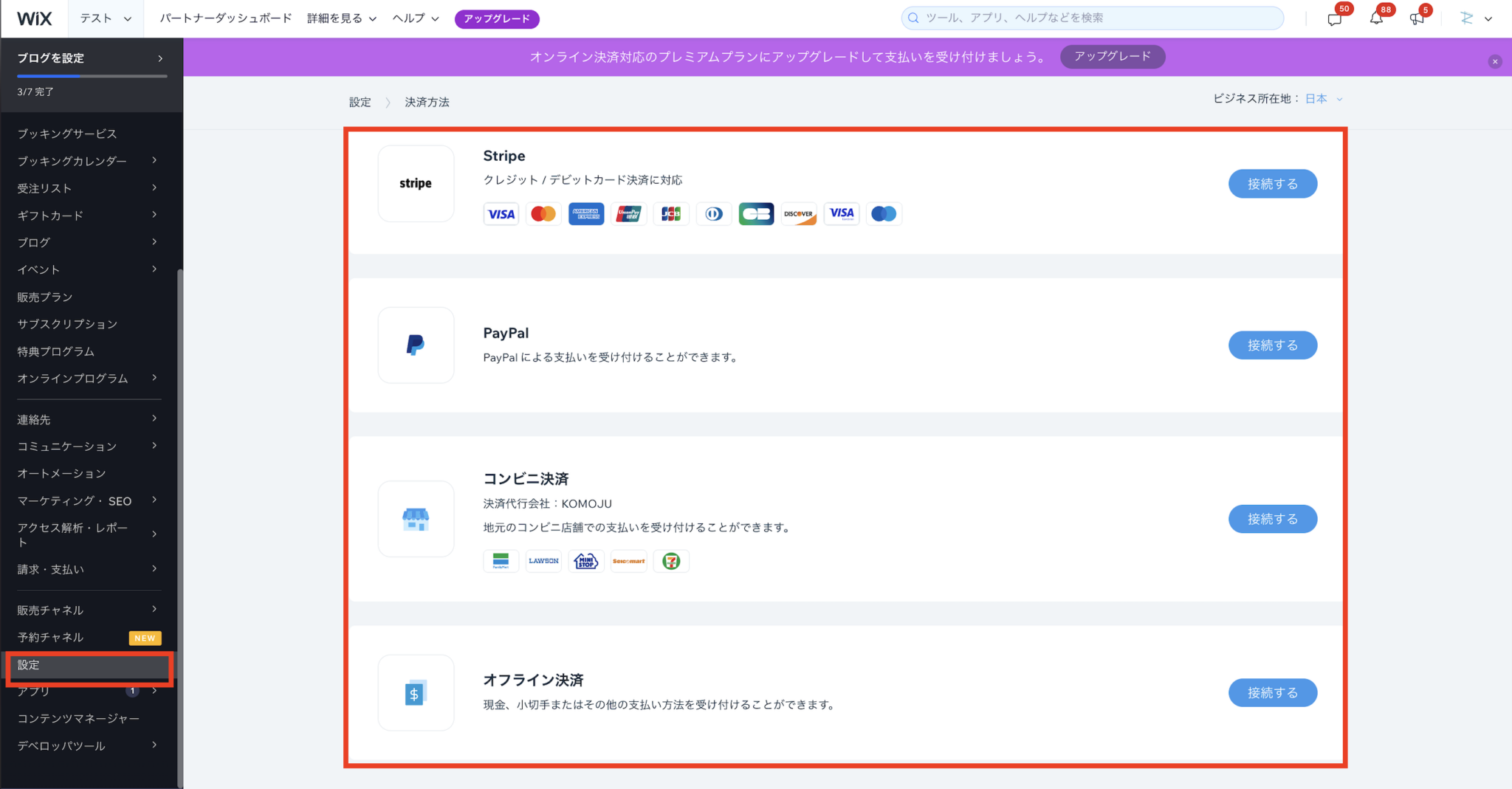Click the 7-Eleven logo
This screenshot has width=1512, height=789.
(670, 561)
